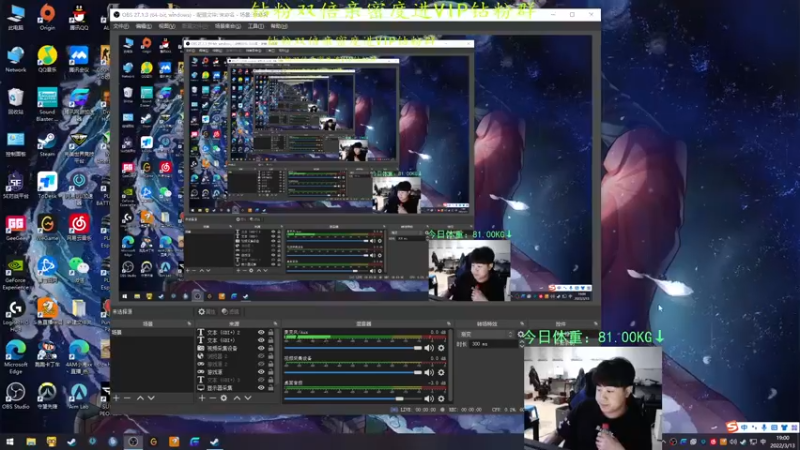Hide the 视频采集设备 source via eye icon
This screenshot has height=450, width=800.
261,348
